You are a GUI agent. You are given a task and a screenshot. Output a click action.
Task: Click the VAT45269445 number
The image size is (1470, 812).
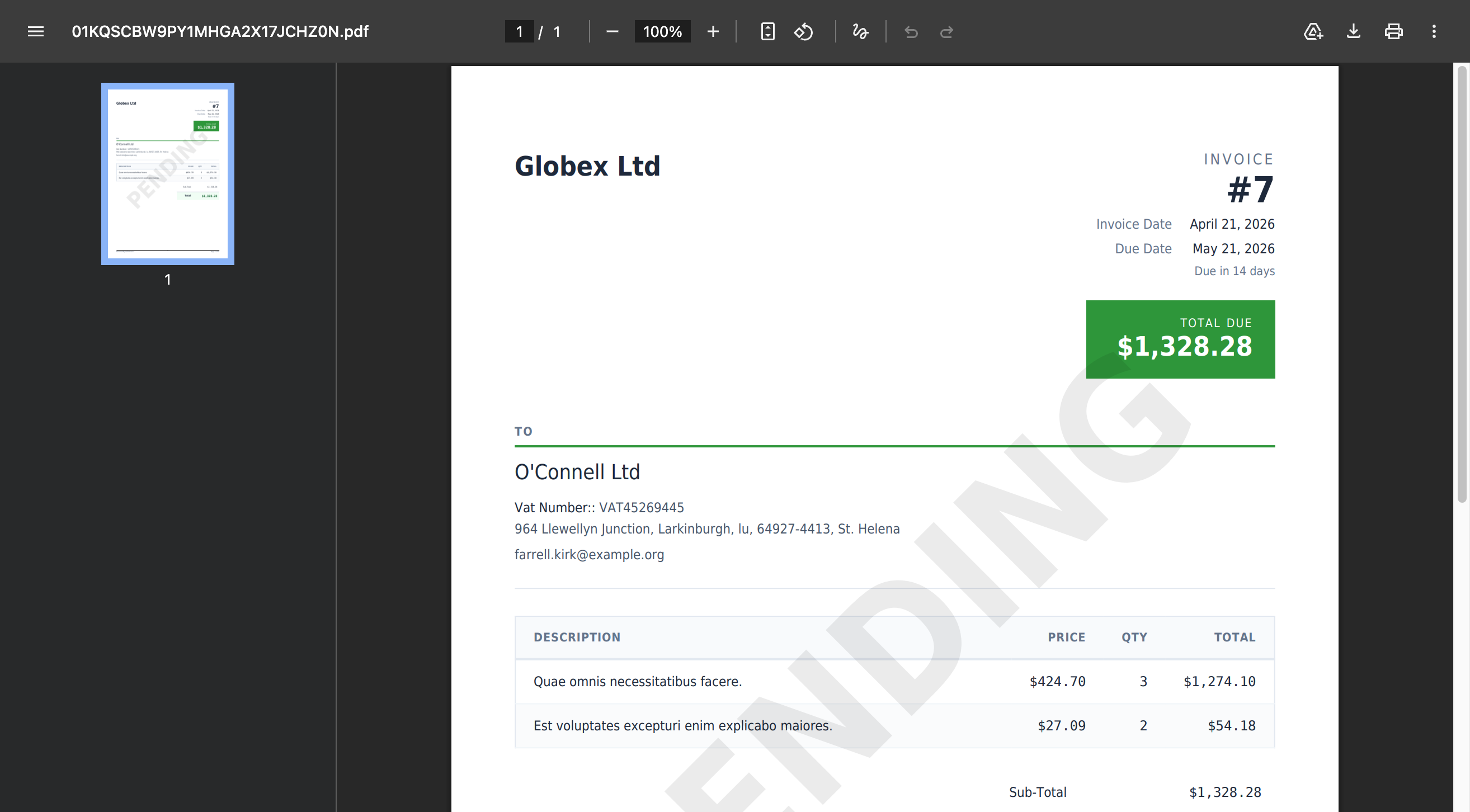[x=642, y=507]
